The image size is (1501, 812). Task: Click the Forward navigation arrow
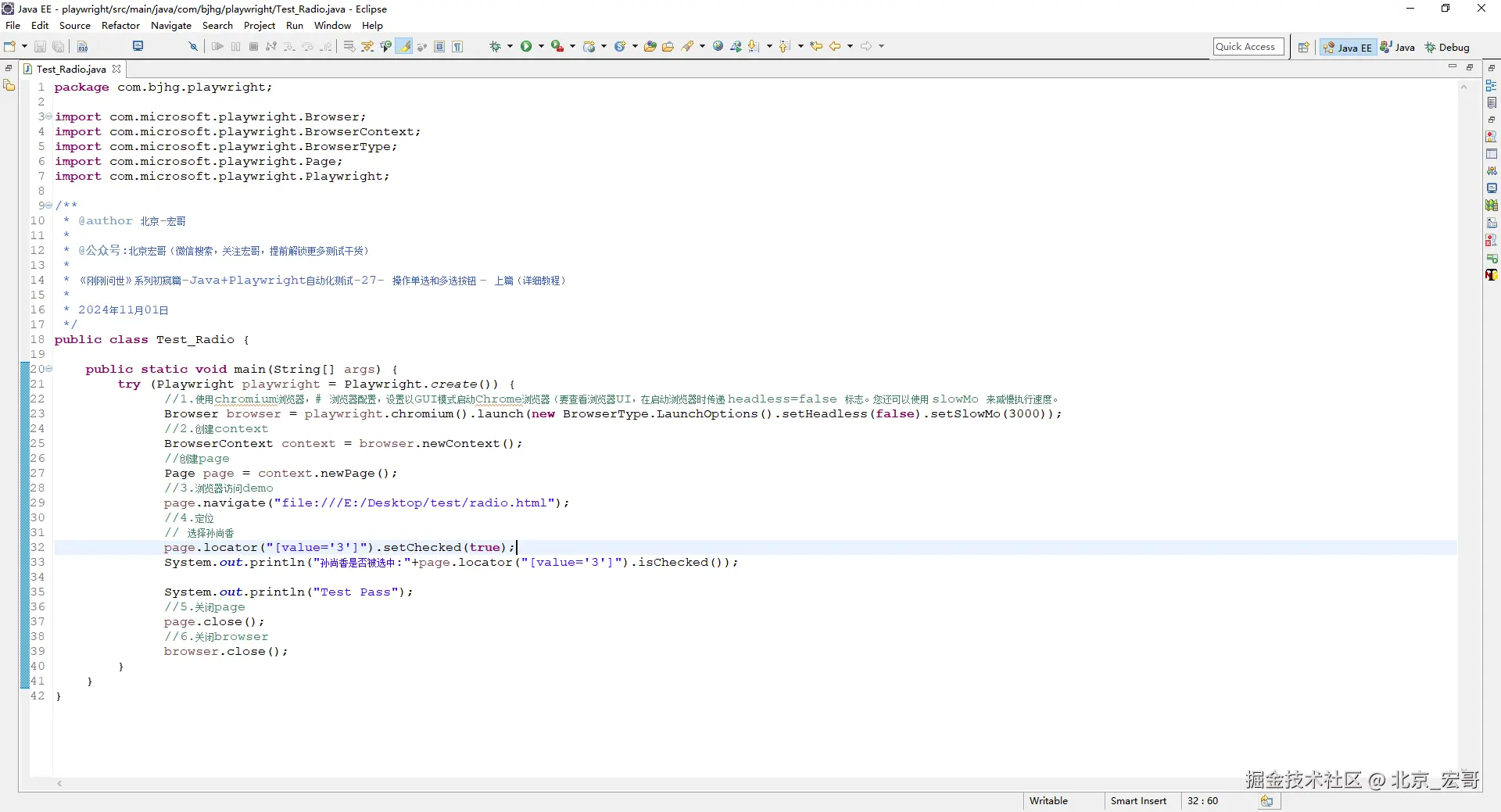tap(866, 47)
